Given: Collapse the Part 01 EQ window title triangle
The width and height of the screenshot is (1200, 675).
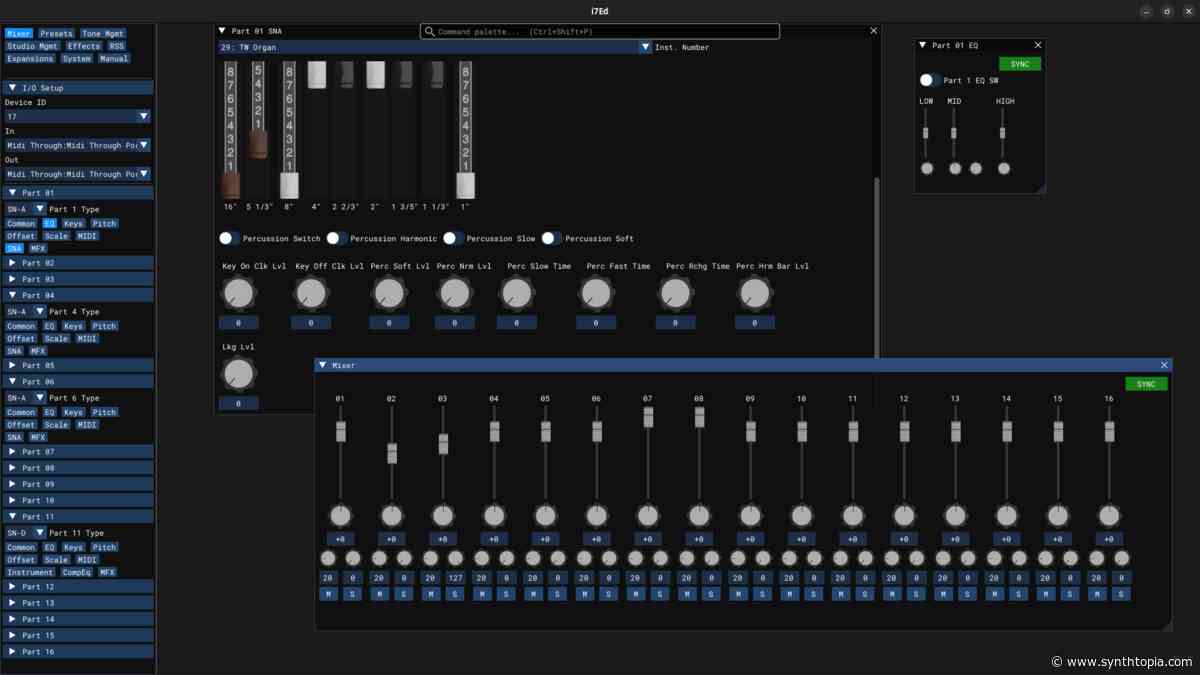Looking at the screenshot, I should click(922, 45).
